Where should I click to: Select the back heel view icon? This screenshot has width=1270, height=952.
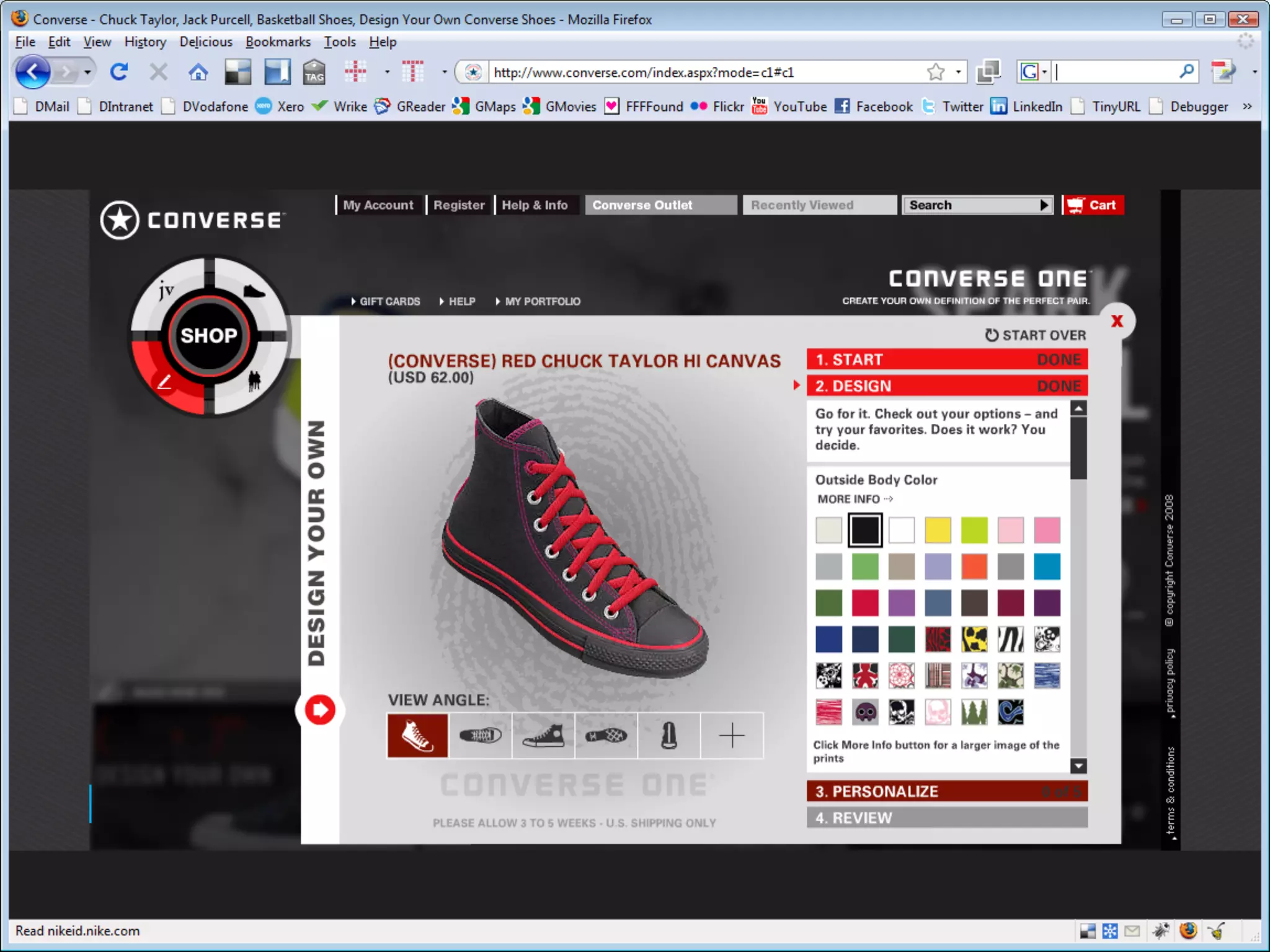(x=668, y=736)
